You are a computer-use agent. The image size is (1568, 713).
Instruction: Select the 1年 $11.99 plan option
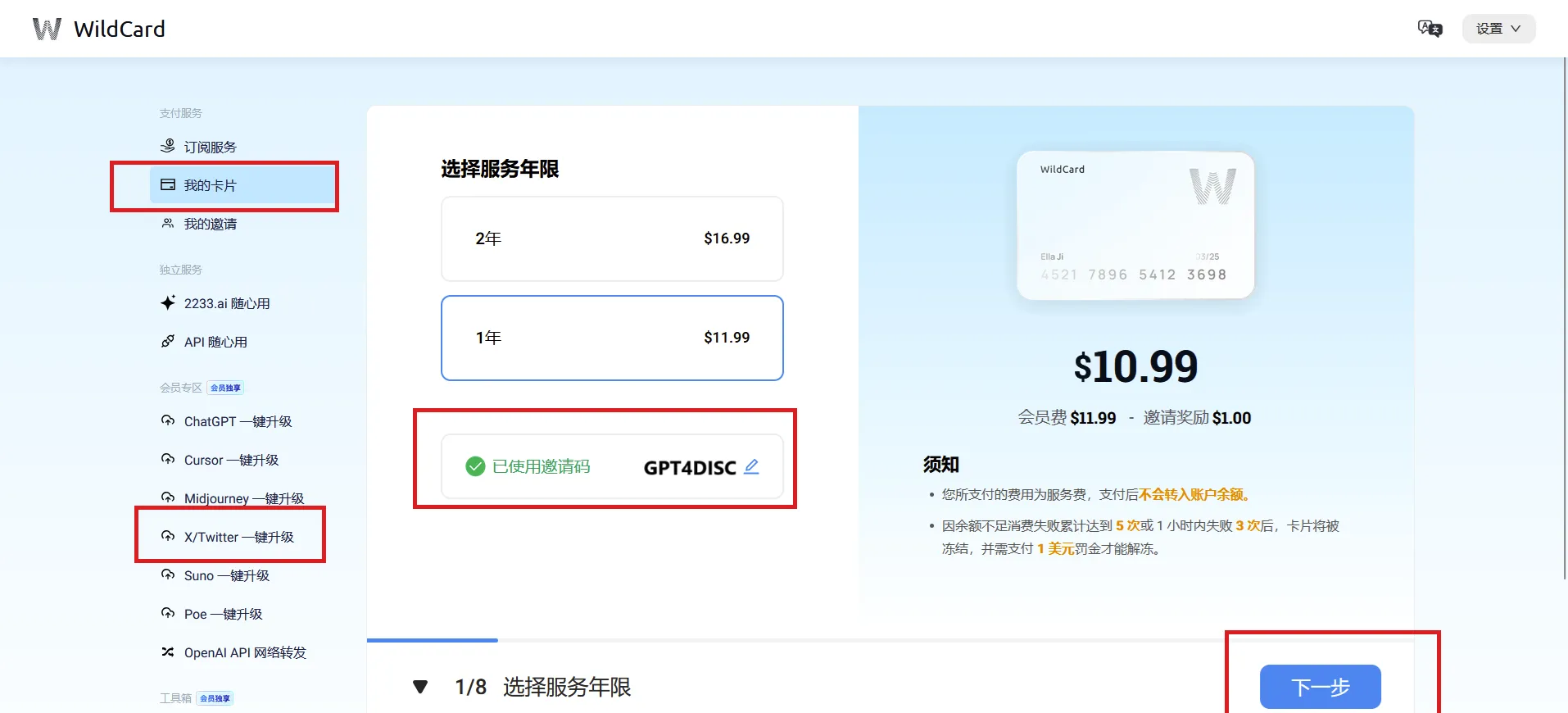pos(612,338)
